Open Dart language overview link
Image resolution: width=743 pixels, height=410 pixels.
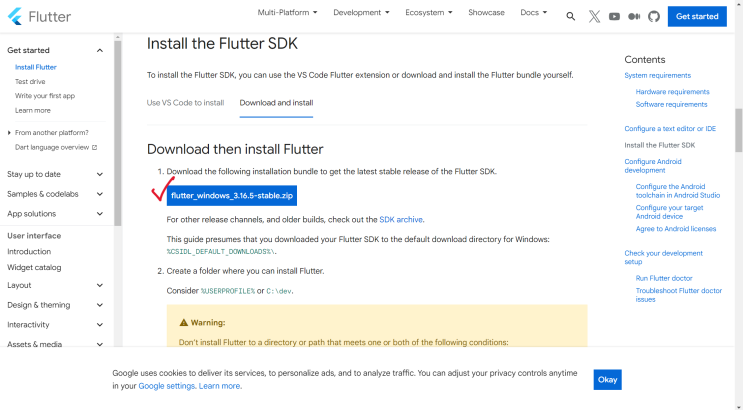[52, 147]
